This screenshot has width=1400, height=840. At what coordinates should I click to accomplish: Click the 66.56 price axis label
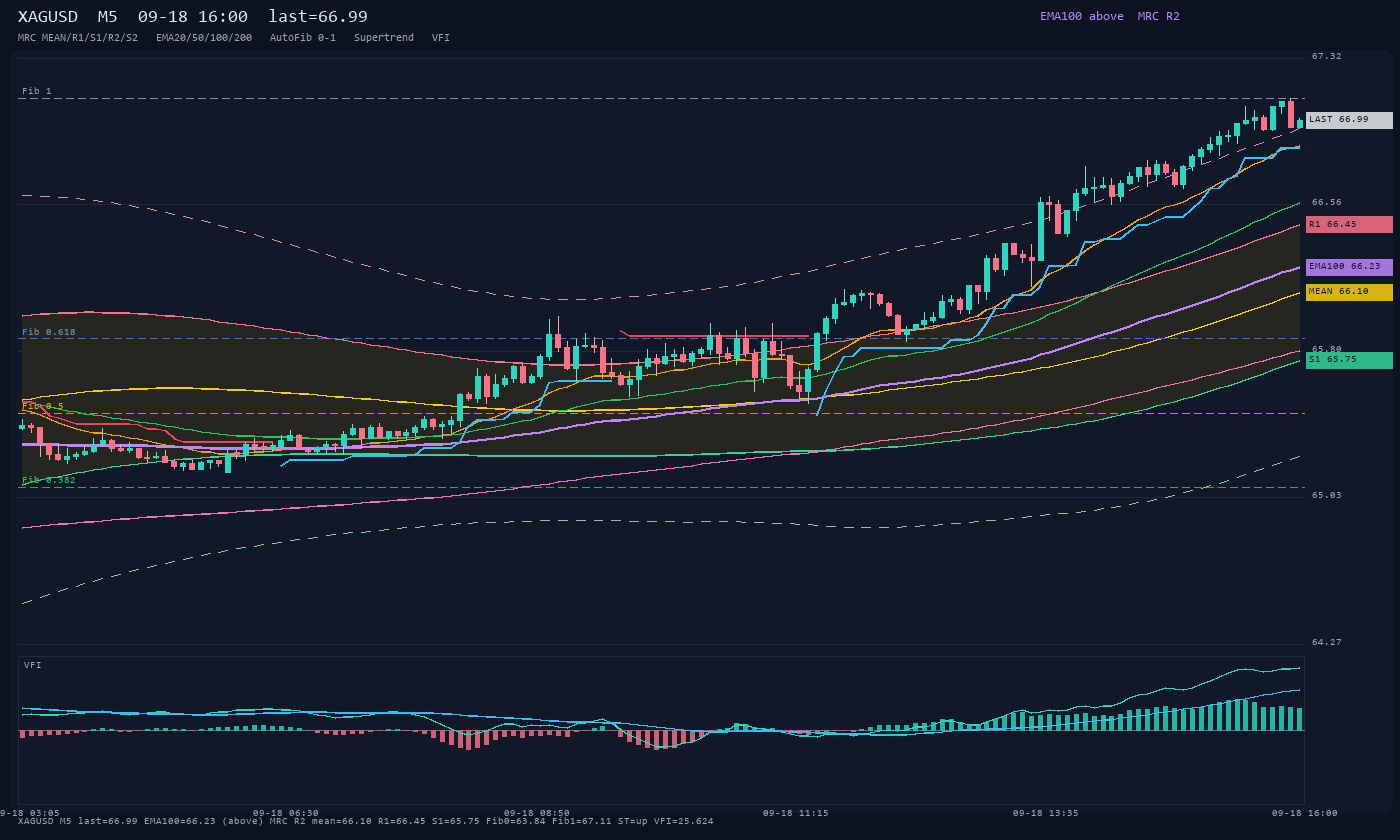click(x=1327, y=202)
